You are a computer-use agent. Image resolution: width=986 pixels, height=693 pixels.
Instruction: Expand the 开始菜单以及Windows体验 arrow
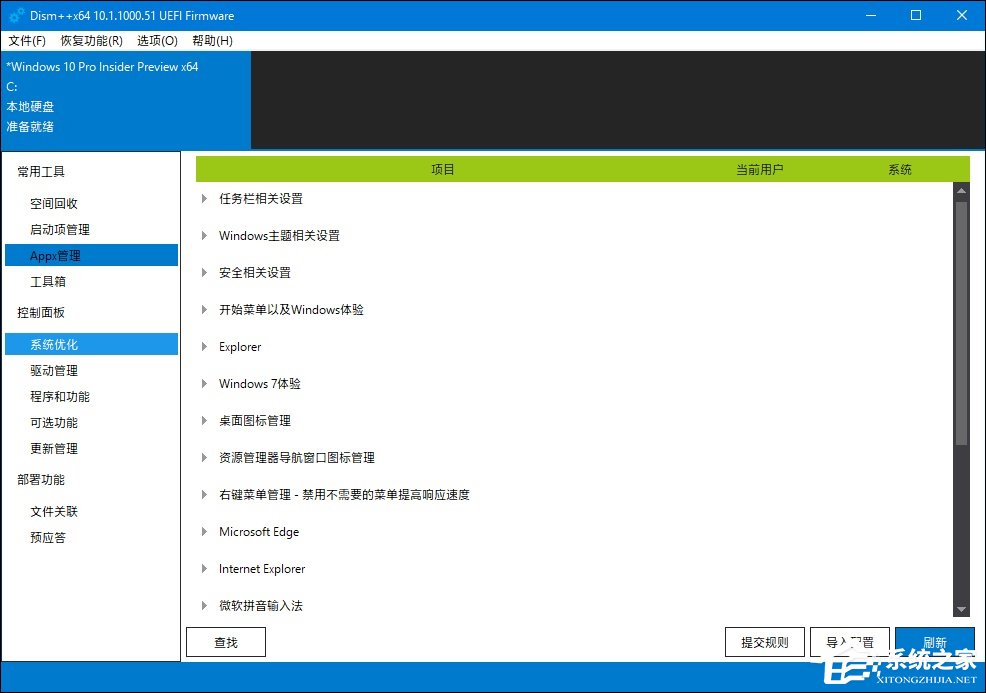[204, 309]
